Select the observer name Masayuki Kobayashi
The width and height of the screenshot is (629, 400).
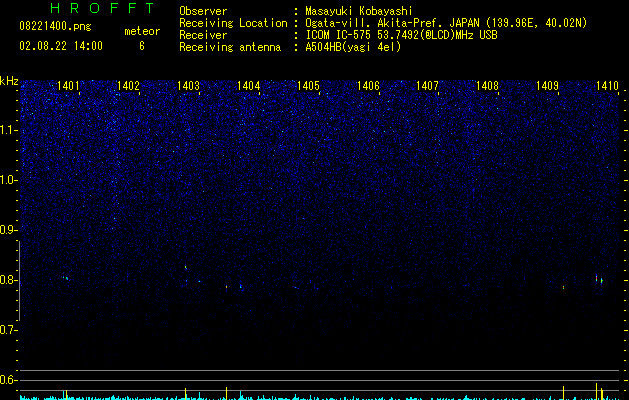coord(359,11)
